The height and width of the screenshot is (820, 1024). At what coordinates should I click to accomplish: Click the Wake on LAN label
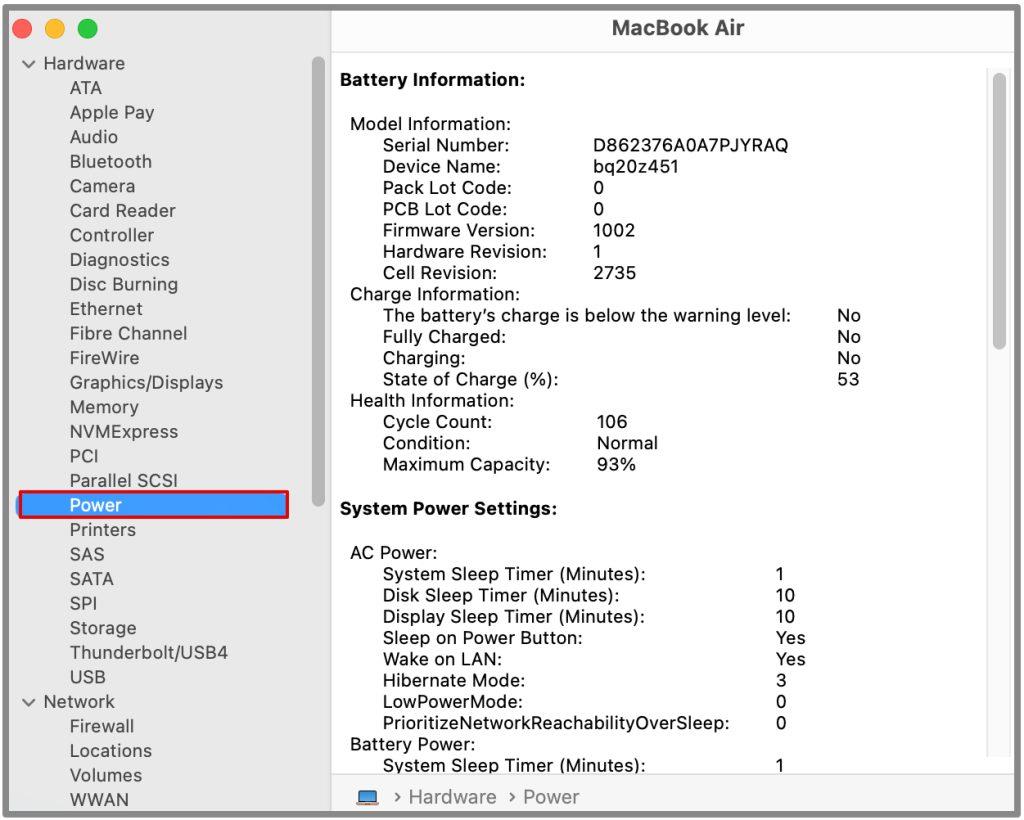(x=442, y=659)
